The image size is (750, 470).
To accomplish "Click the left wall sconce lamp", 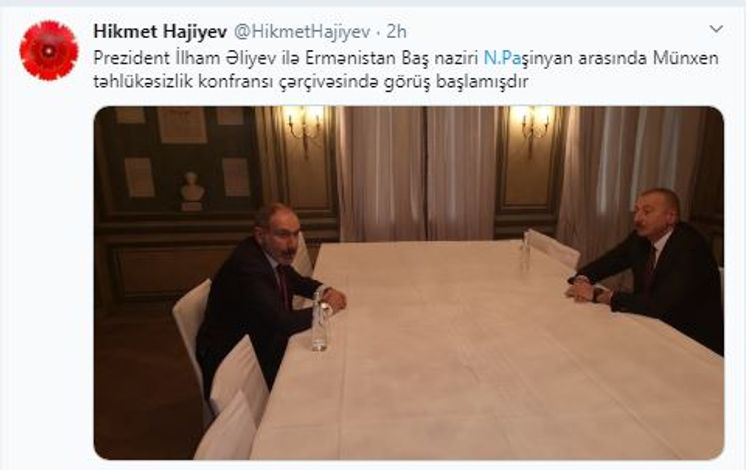I will click(x=304, y=126).
